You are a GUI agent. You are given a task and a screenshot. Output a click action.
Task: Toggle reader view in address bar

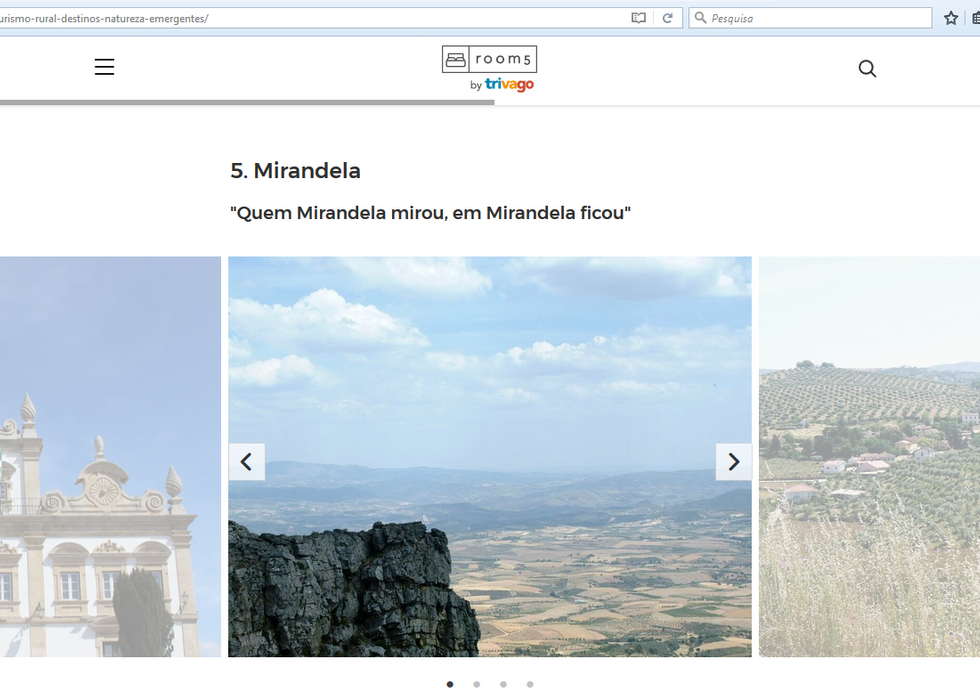[x=638, y=18]
